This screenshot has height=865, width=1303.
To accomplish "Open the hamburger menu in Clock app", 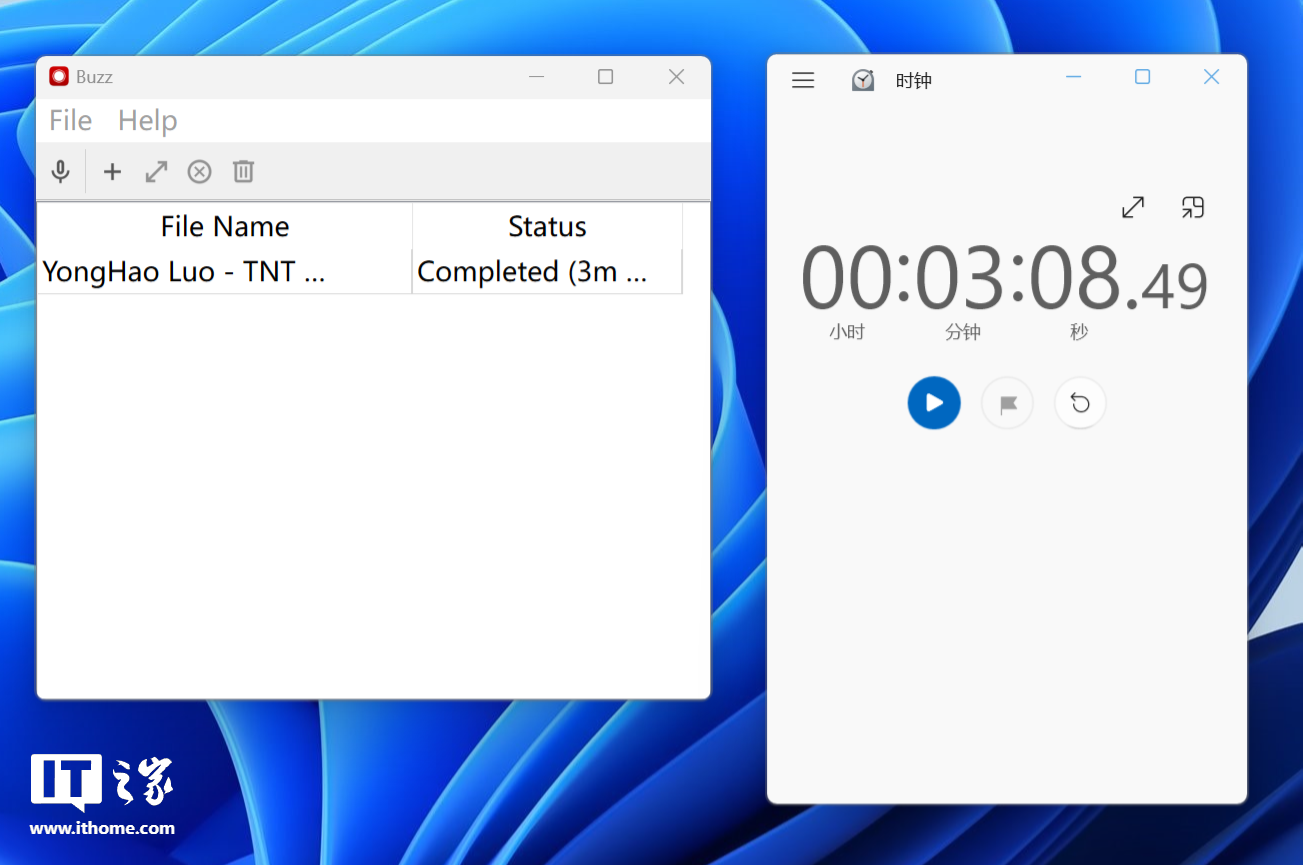I will click(x=803, y=80).
